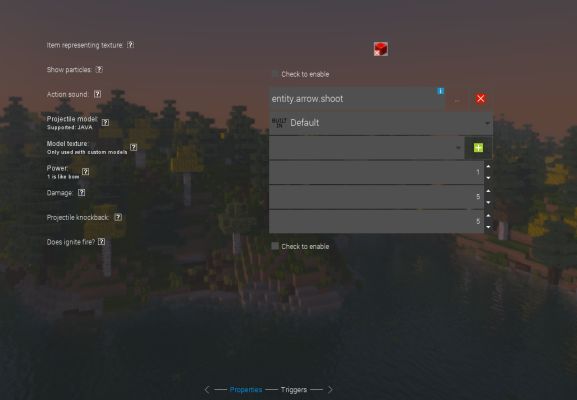This screenshot has height=400, width=577.
Task: Open help icon next to Damage
Action: [x=81, y=192]
